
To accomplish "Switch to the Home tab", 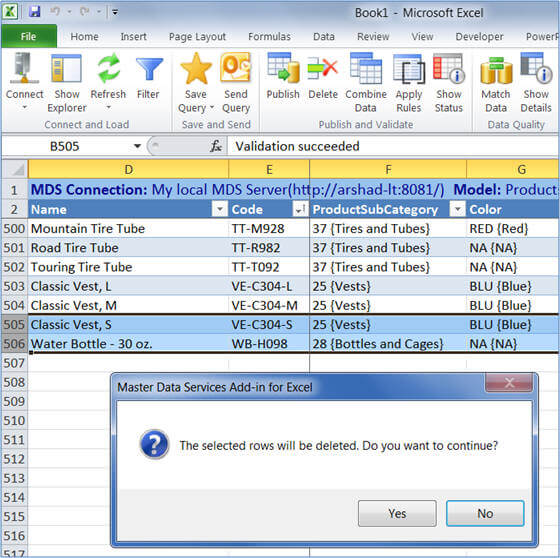I will pyautogui.click(x=84, y=36).
